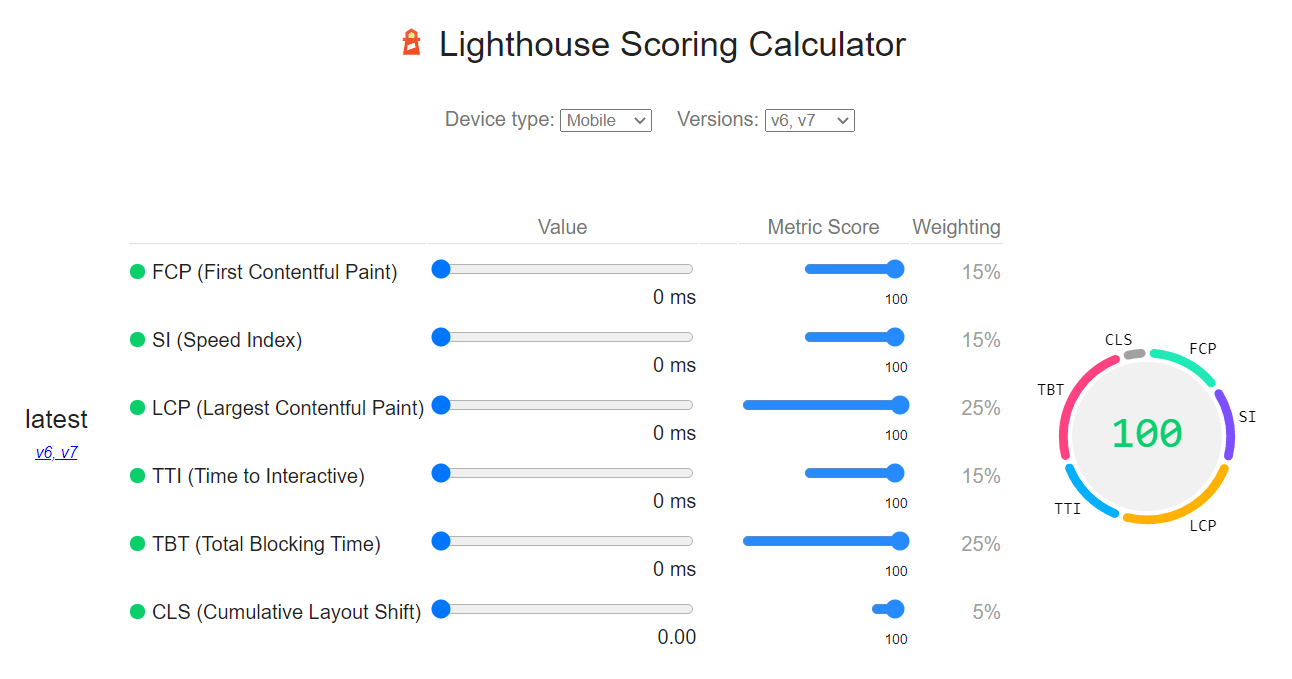
Task: Click the gray CLS arc segment
Action: (1133, 352)
